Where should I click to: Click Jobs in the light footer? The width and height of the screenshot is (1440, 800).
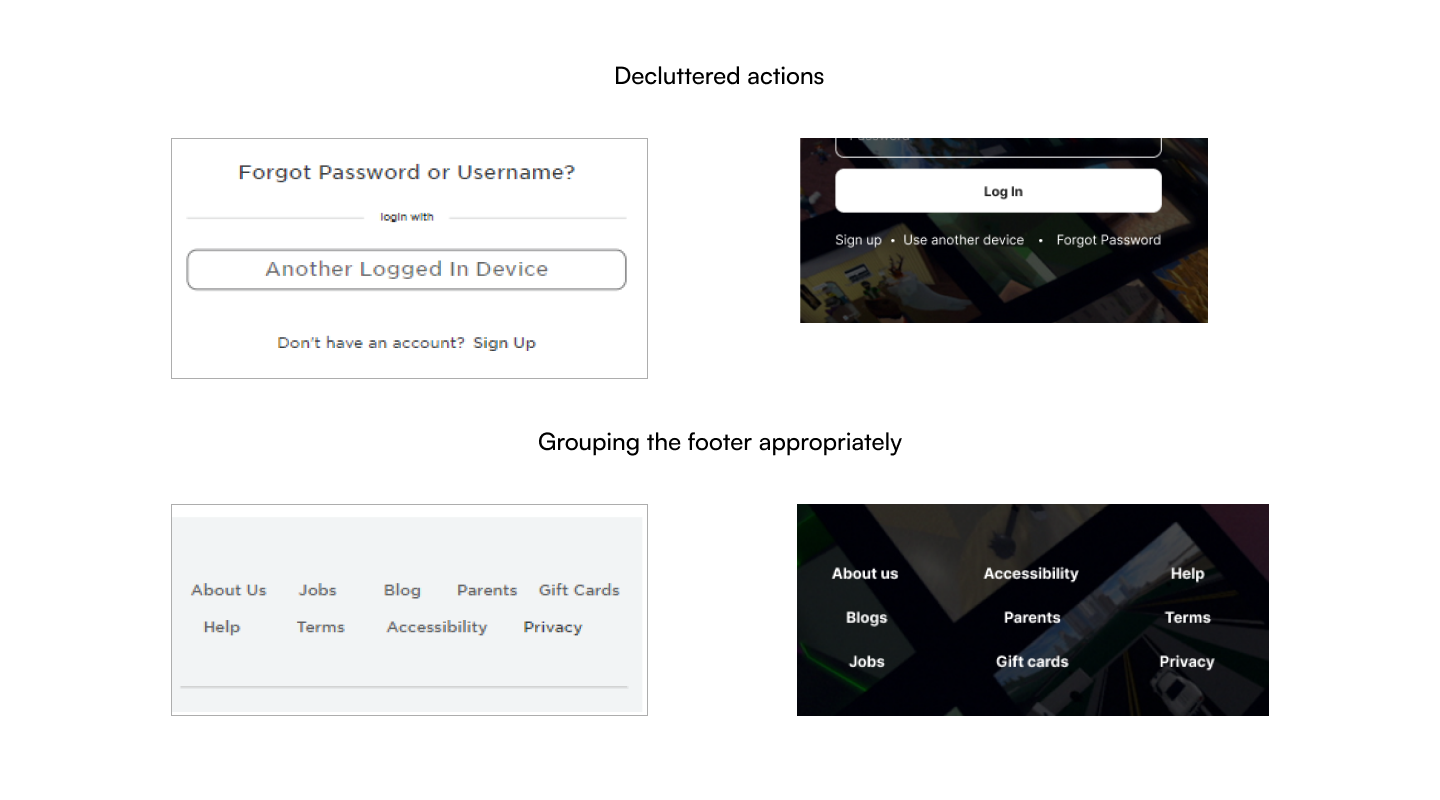pos(317,590)
